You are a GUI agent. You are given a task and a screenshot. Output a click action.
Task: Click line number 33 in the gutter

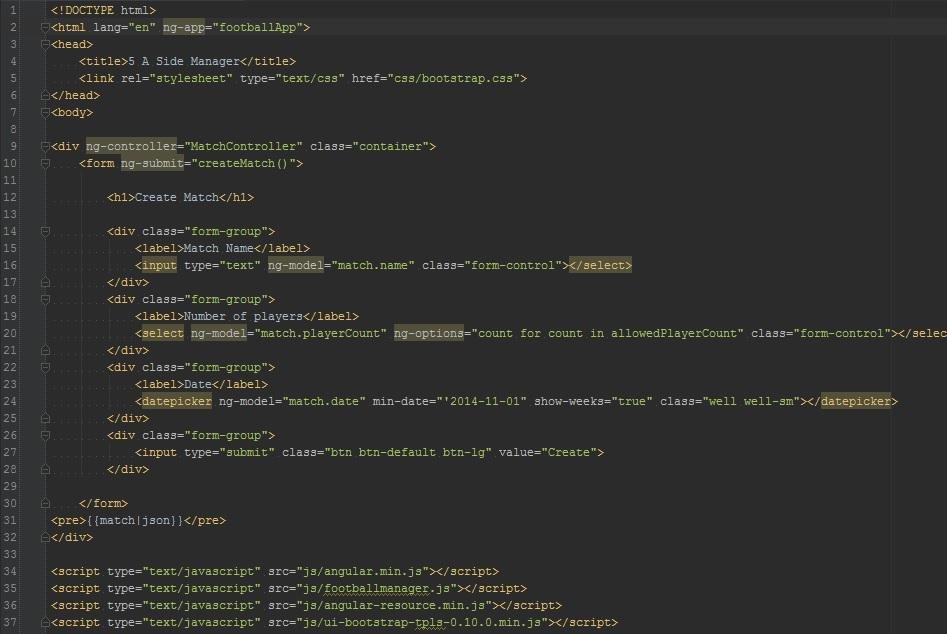coord(10,554)
